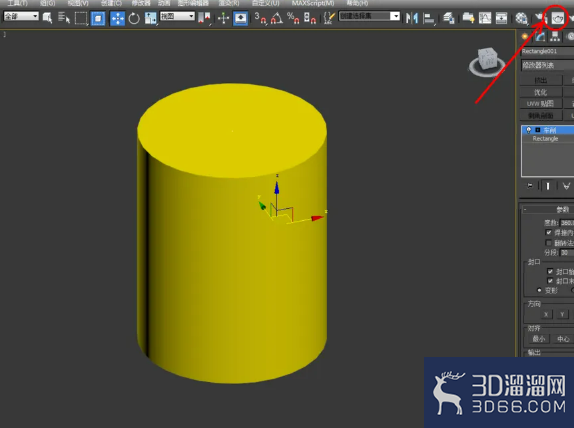The height and width of the screenshot is (428, 574).
Task: Toggle the 3D Snaps icon
Action: (261, 18)
